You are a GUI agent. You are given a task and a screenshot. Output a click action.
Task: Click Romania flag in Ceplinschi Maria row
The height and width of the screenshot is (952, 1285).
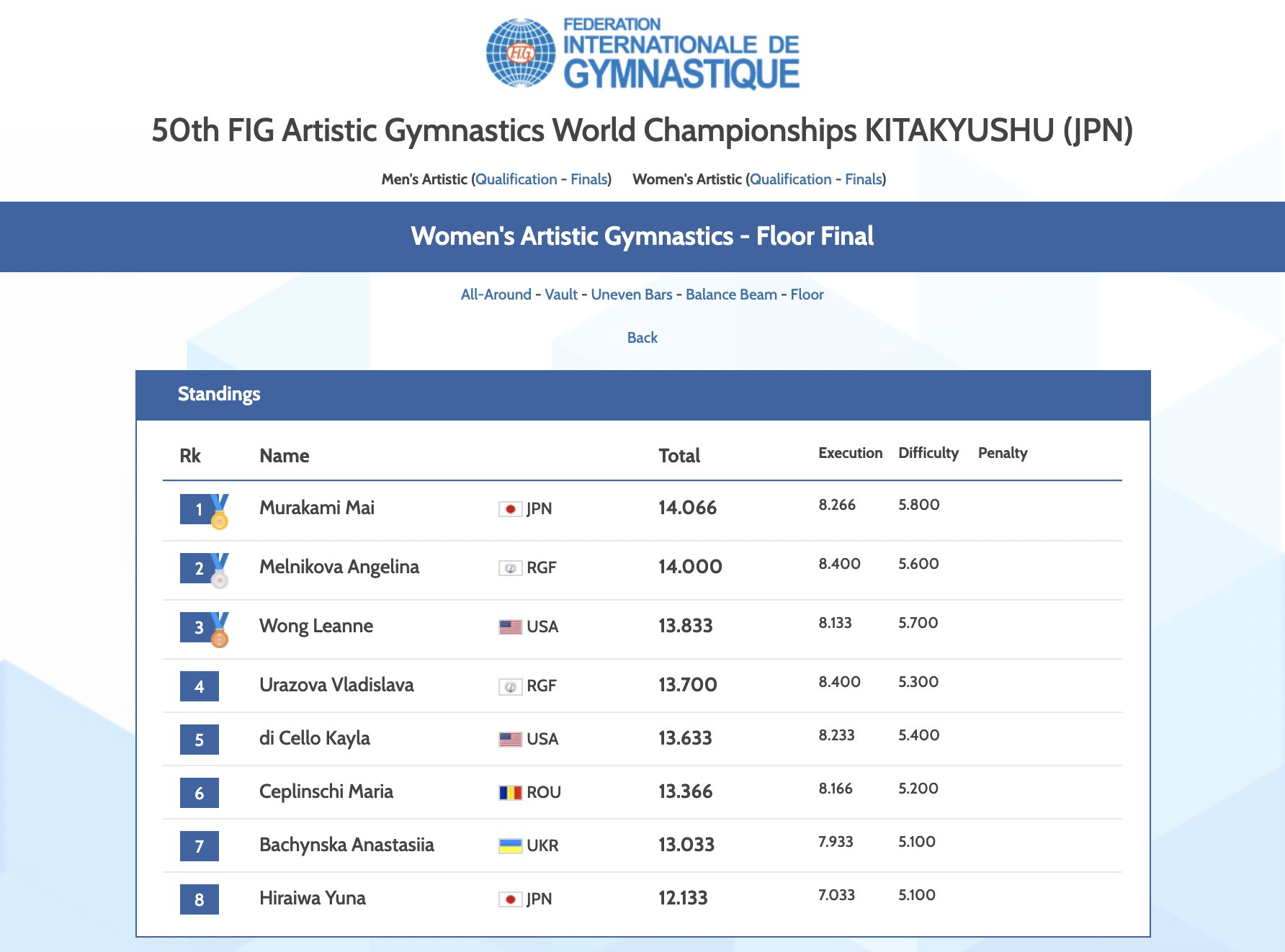511,793
